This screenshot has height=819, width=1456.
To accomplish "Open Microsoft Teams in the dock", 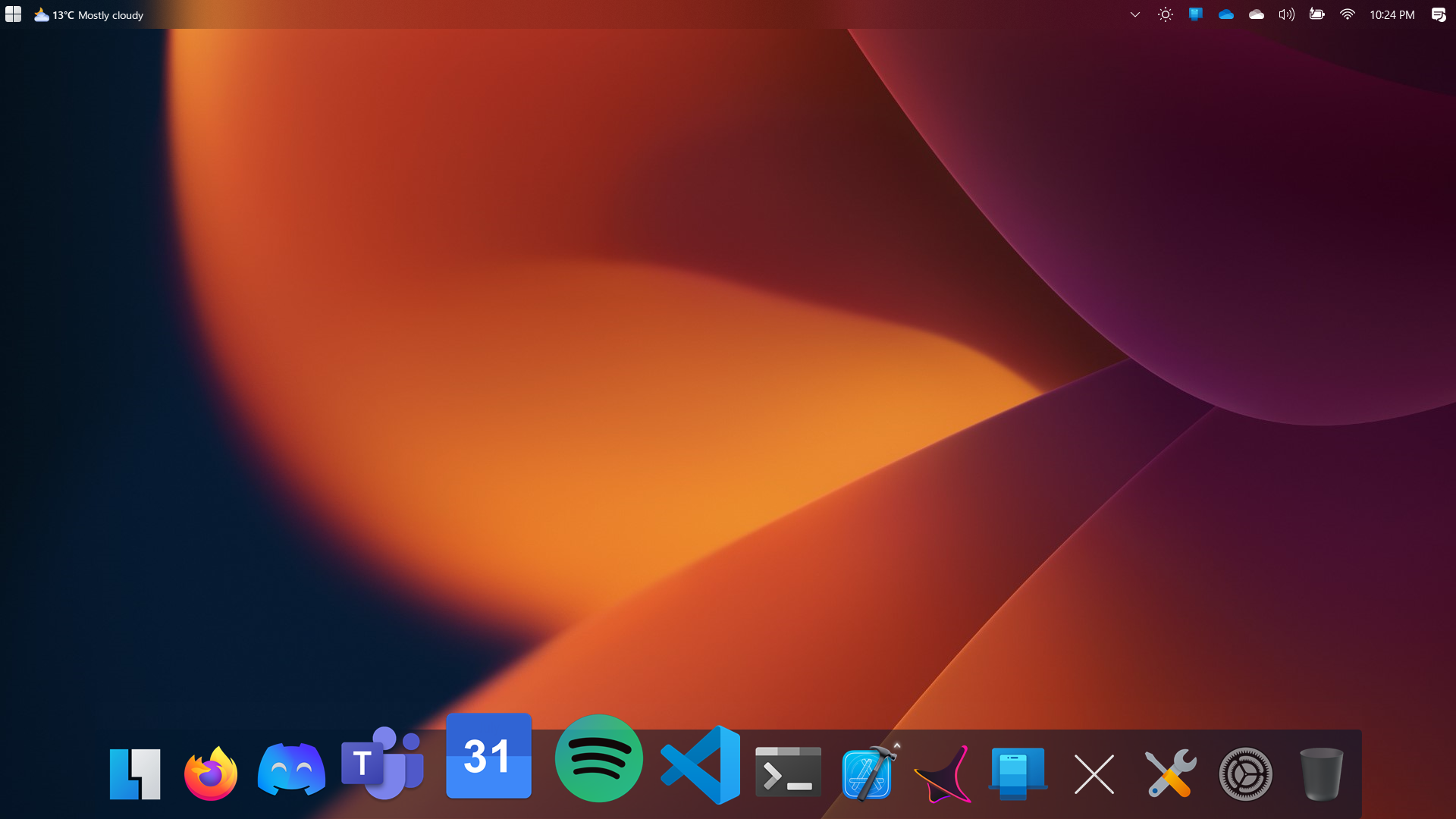I will [382, 764].
